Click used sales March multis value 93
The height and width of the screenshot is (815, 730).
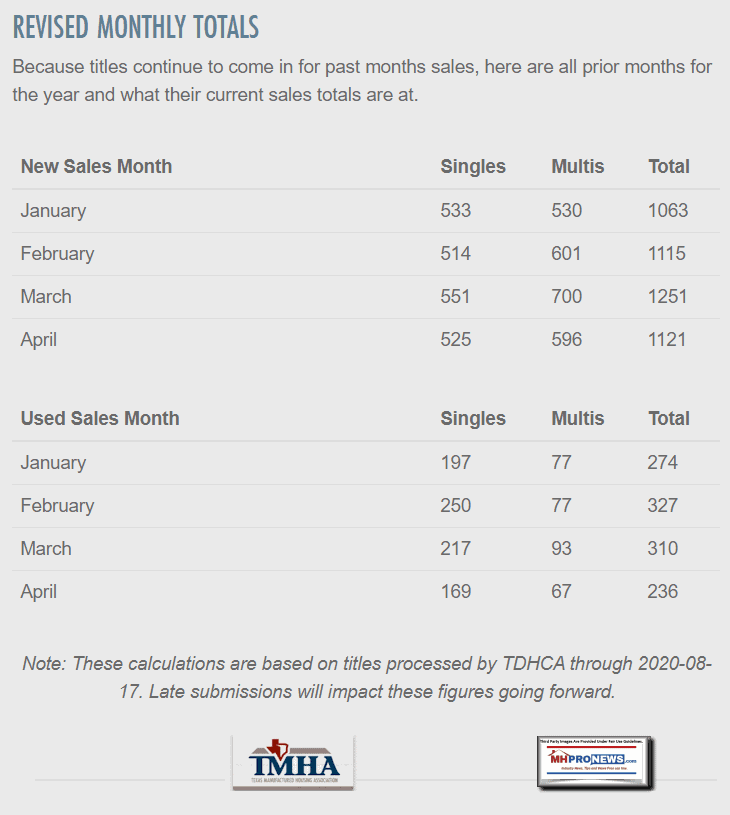(x=562, y=549)
